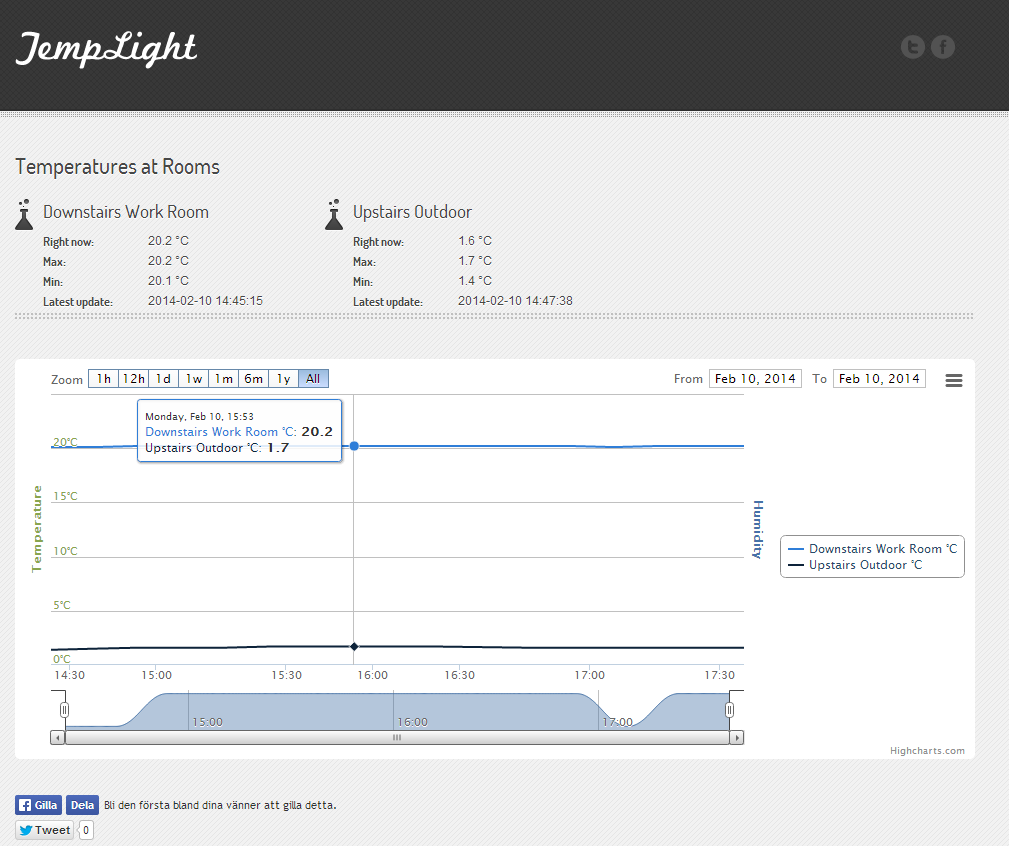Select the 12h zoom range
This screenshot has width=1009, height=846.
(133, 379)
